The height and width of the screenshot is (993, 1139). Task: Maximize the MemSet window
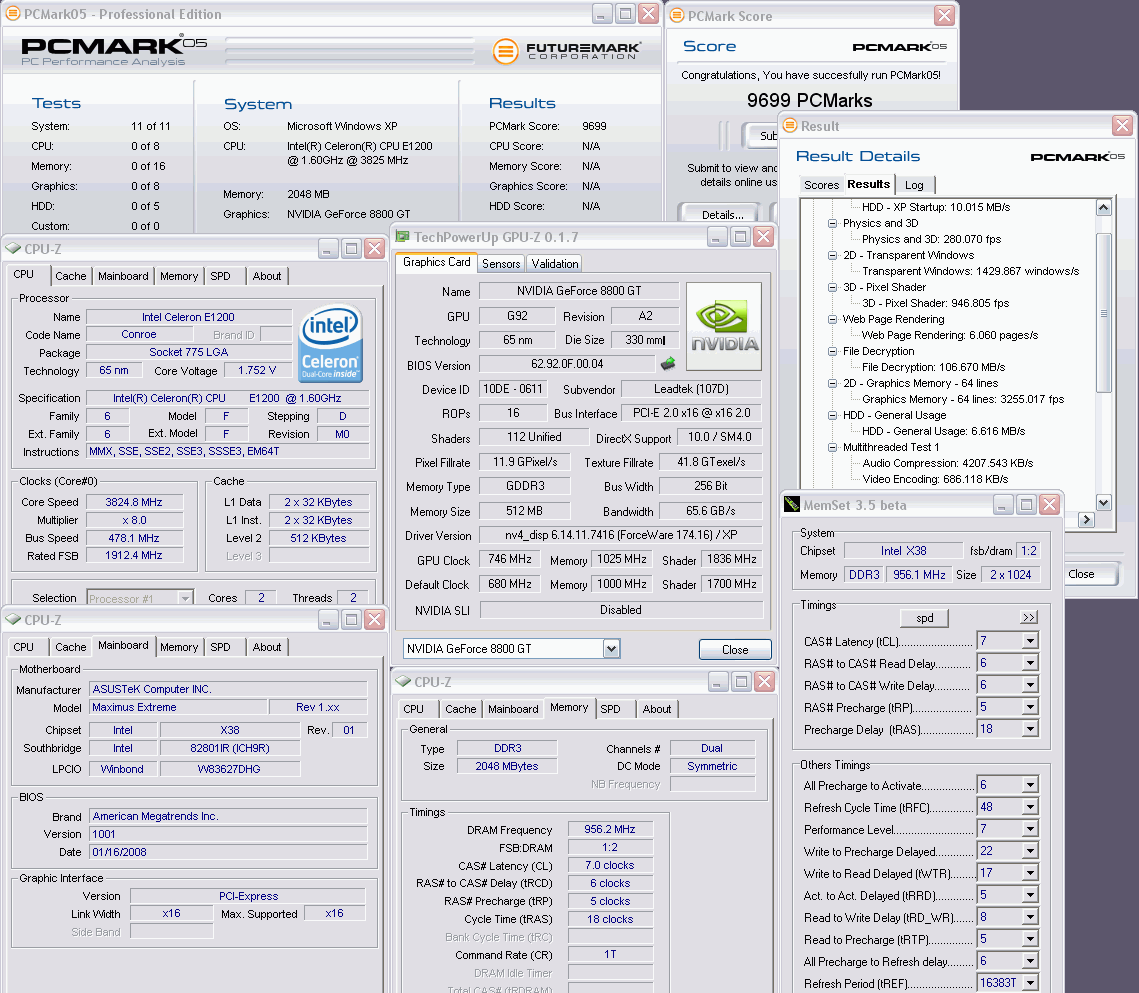[x=1026, y=505]
